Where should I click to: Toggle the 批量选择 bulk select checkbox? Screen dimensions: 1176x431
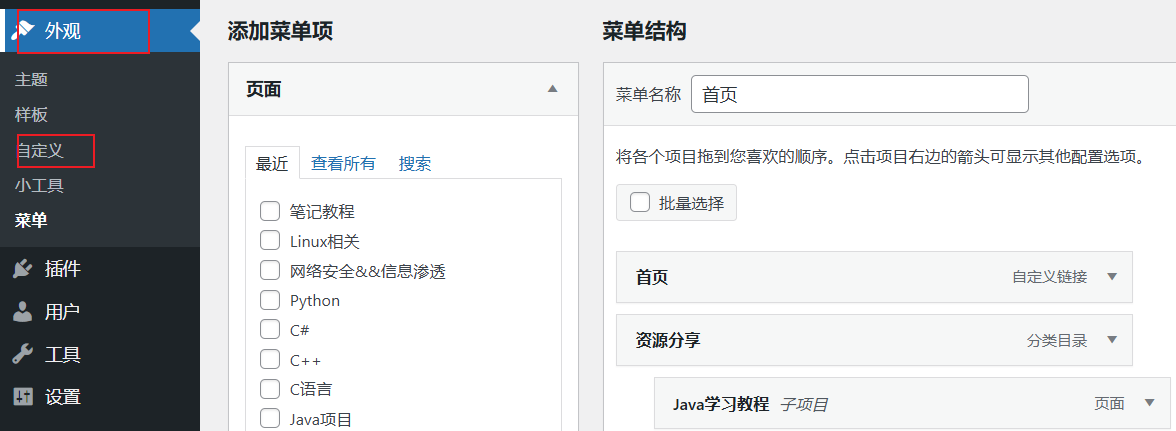coord(640,203)
